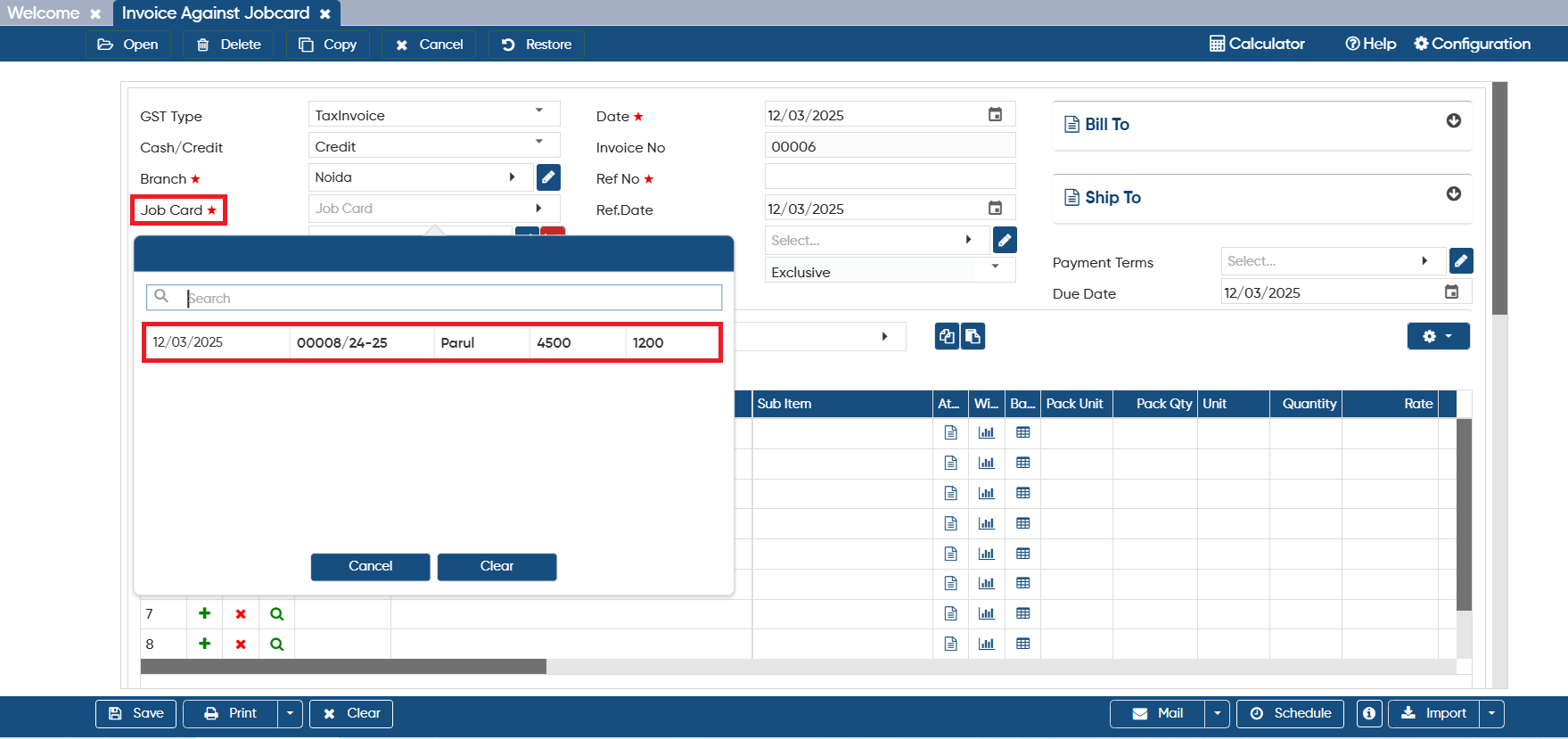Click the search magnifier icon in row 7

point(276,613)
